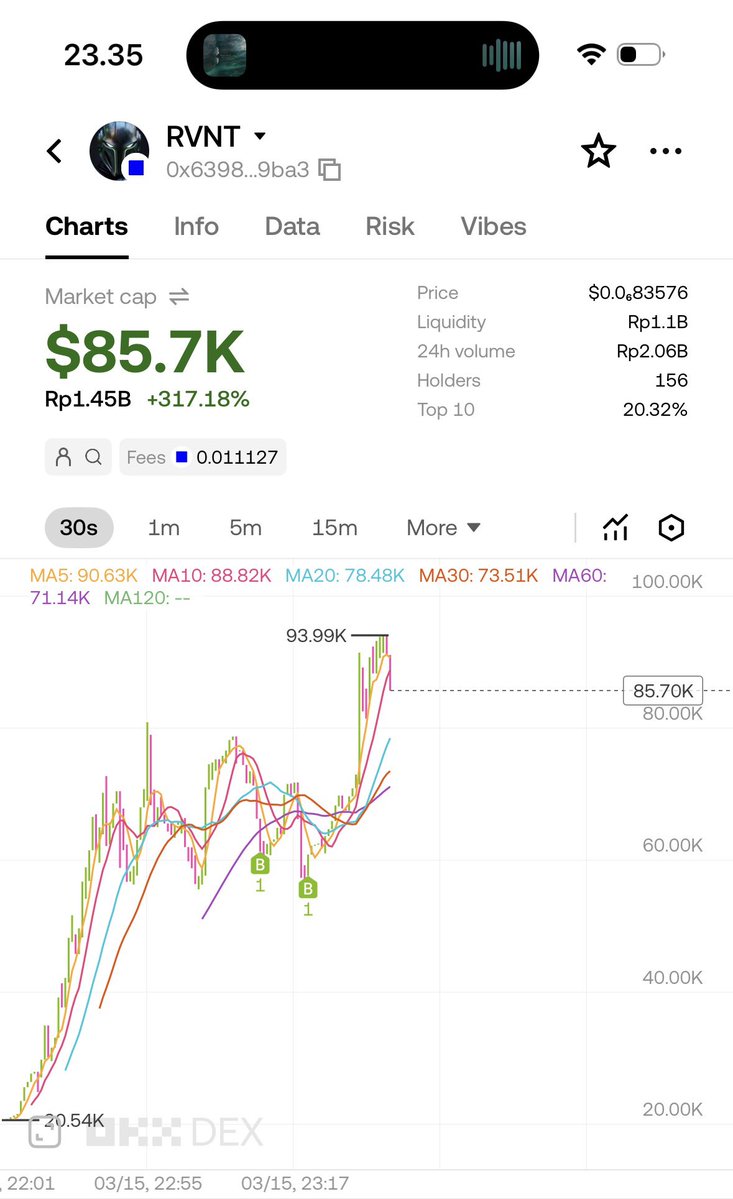The height and width of the screenshot is (1199, 733).
Task: Tap the 20.54K low label
Action: pyautogui.click(x=74, y=1120)
